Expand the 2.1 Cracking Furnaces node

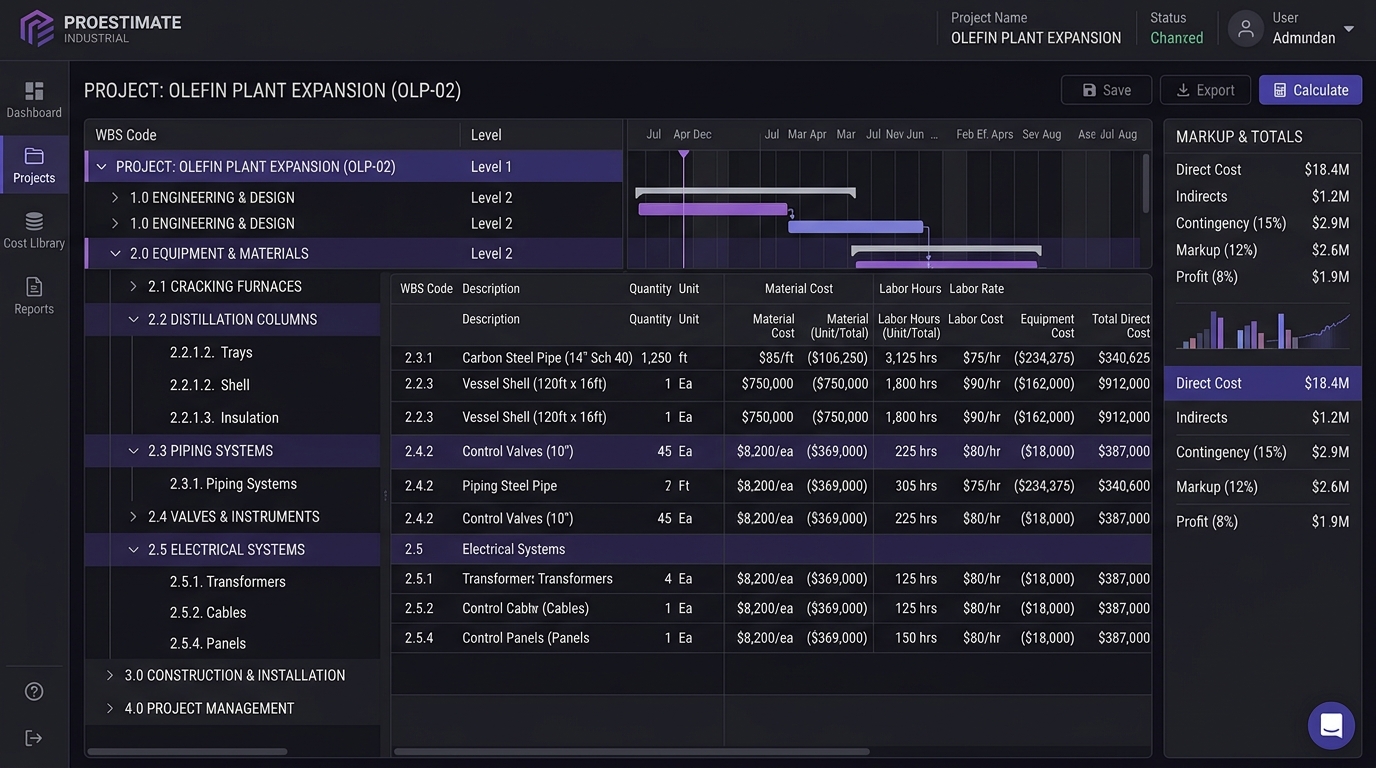pos(133,287)
